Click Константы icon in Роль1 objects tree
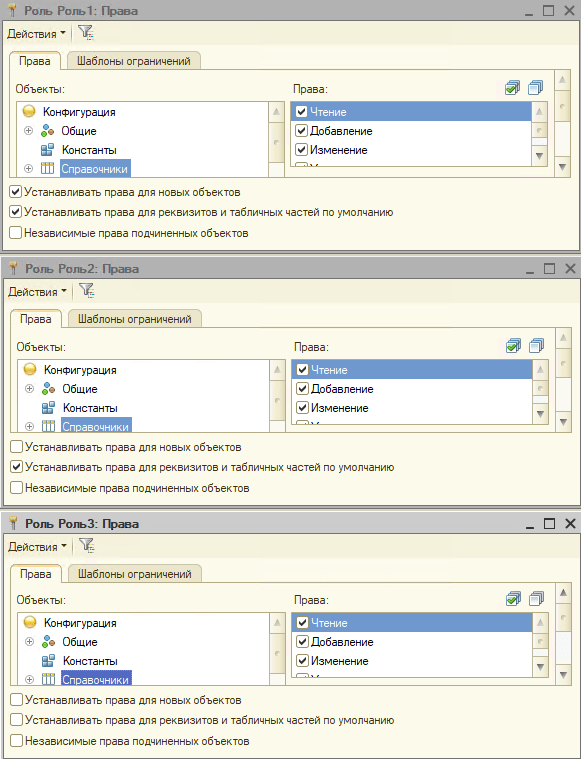 (47, 150)
